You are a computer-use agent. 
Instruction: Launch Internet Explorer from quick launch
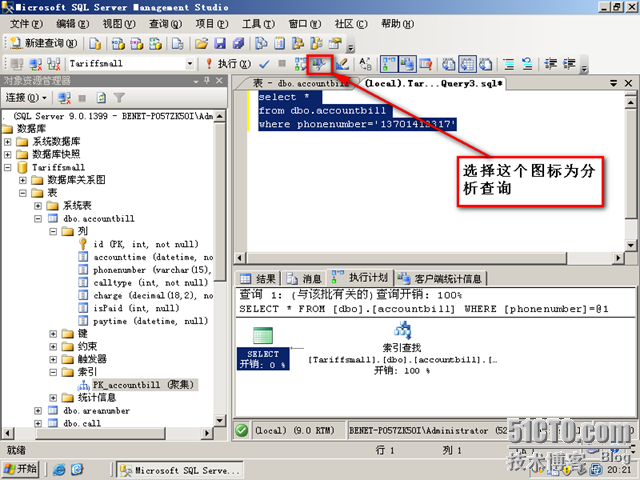coord(59,469)
